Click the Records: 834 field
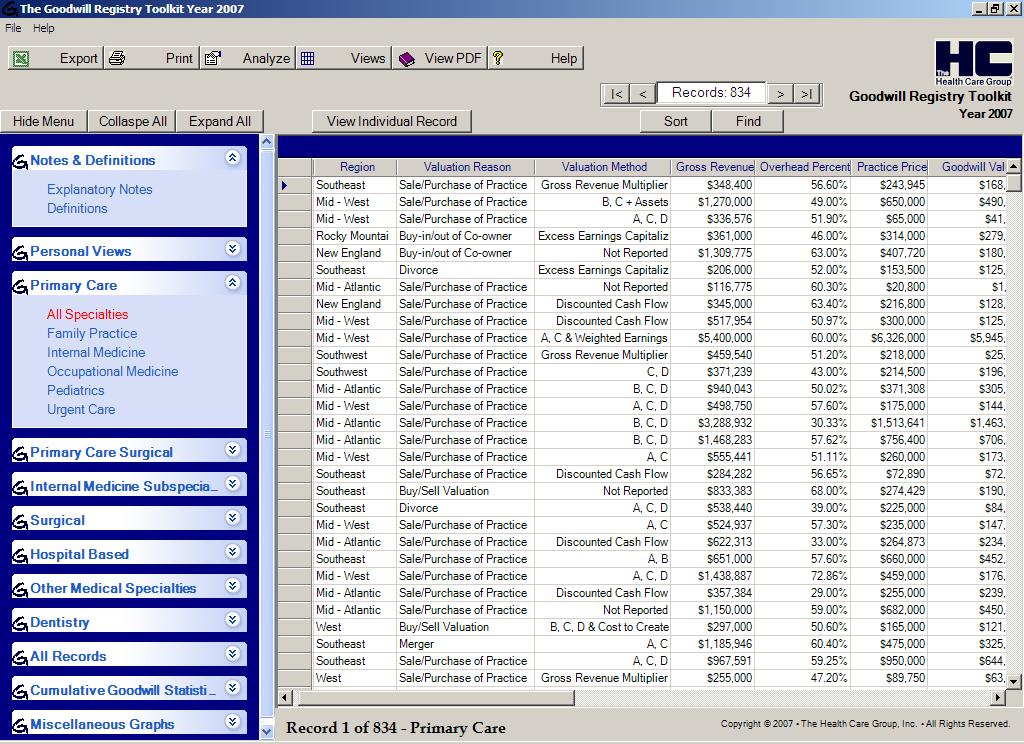 [x=711, y=93]
